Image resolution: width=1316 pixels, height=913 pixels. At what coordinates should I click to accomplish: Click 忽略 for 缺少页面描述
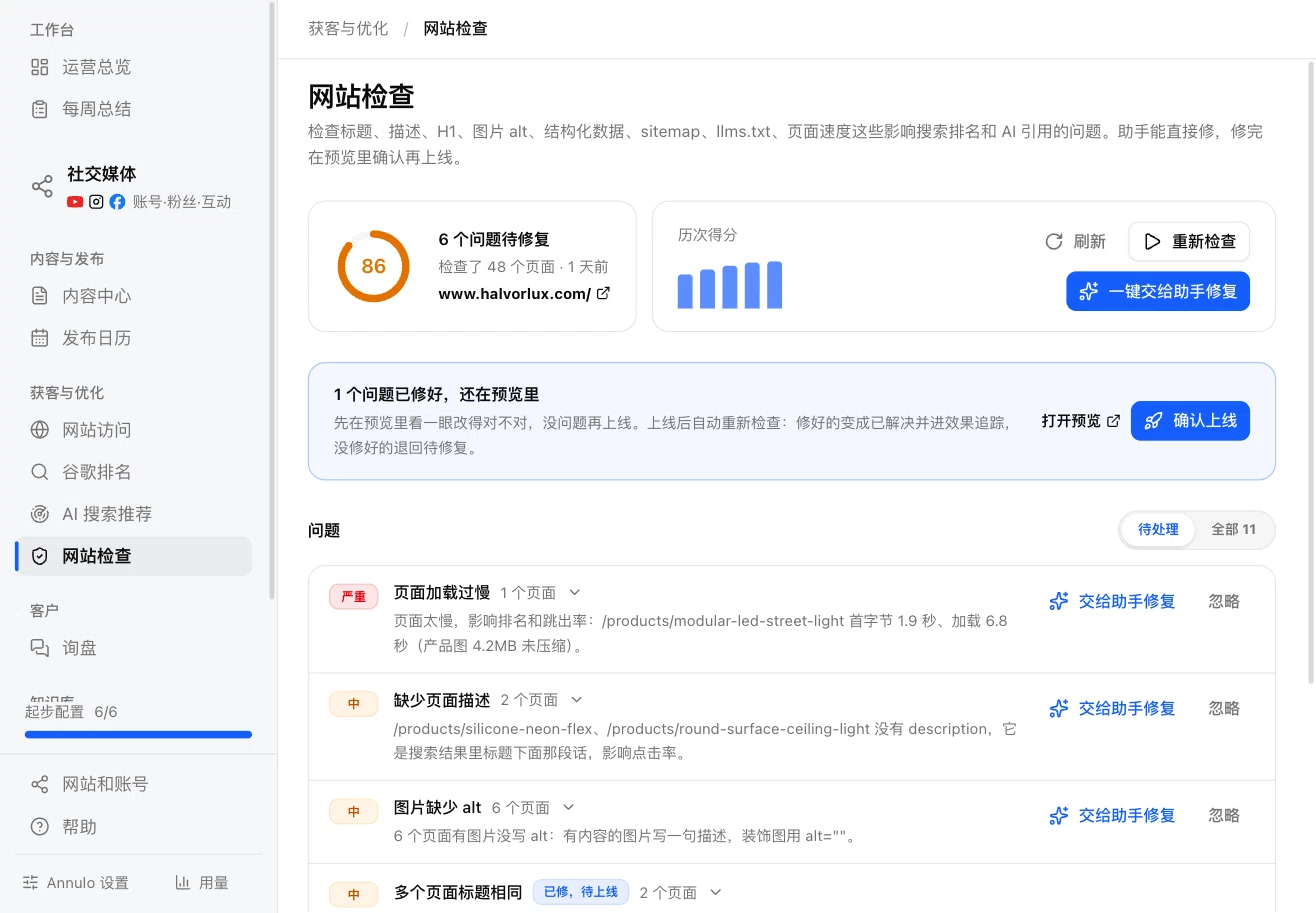pyautogui.click(x=1224, y=708)
